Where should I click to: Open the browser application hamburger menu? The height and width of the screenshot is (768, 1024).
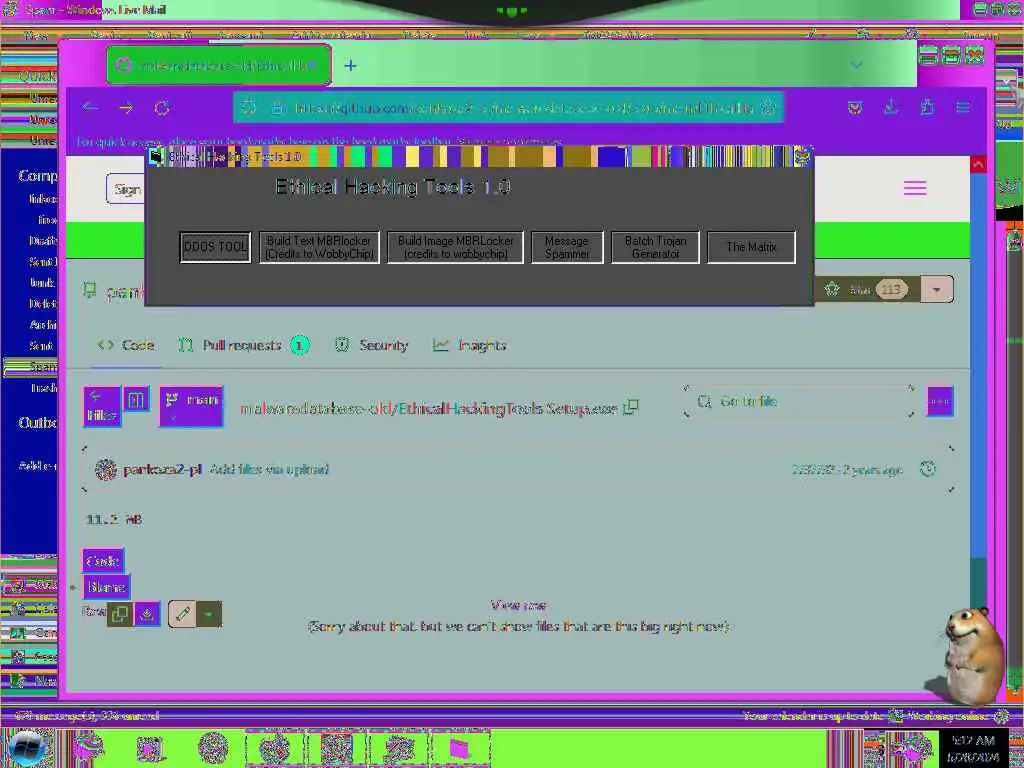click(x=963, y=107)
